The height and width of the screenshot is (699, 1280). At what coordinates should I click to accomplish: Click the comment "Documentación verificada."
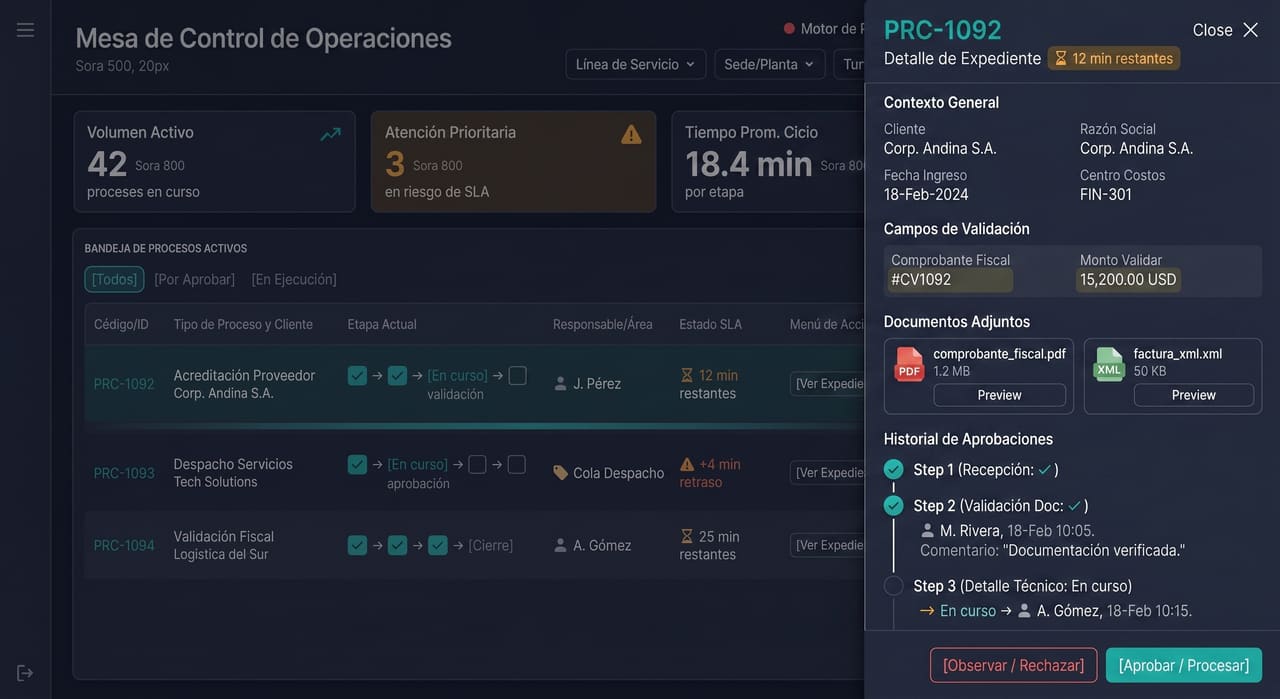[x=1095, y=550]
